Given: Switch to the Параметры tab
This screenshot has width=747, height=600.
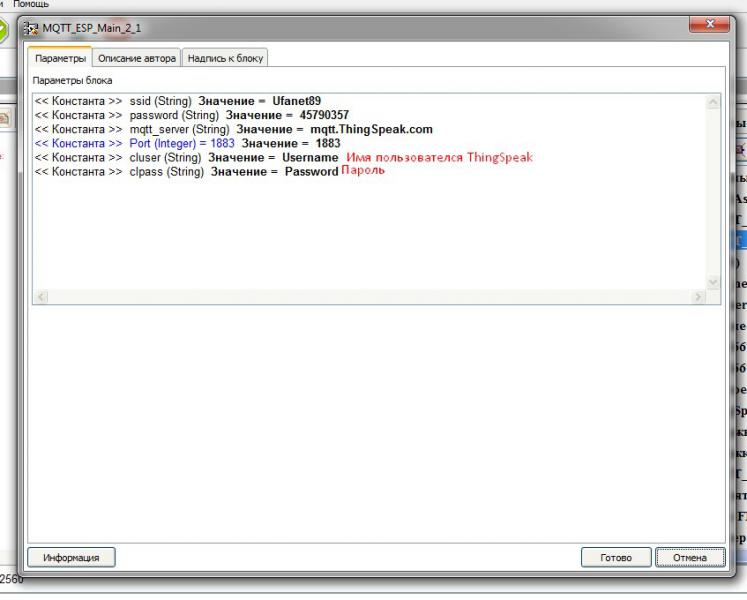Looking at the screenshot, I should (60, 58).
